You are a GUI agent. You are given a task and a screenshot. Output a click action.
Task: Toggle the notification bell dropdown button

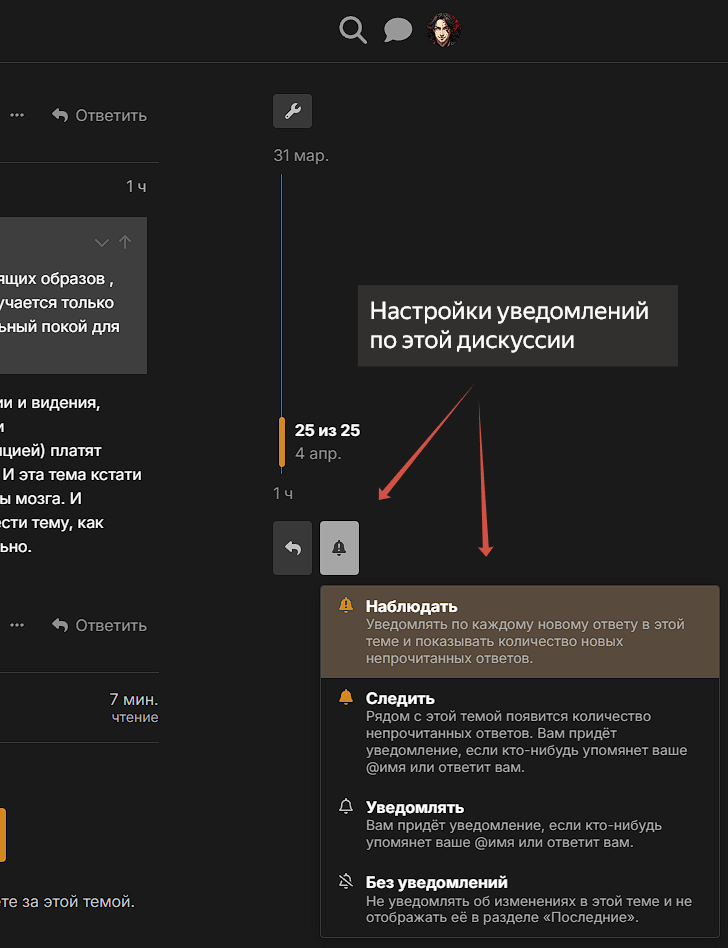(339, 548)
